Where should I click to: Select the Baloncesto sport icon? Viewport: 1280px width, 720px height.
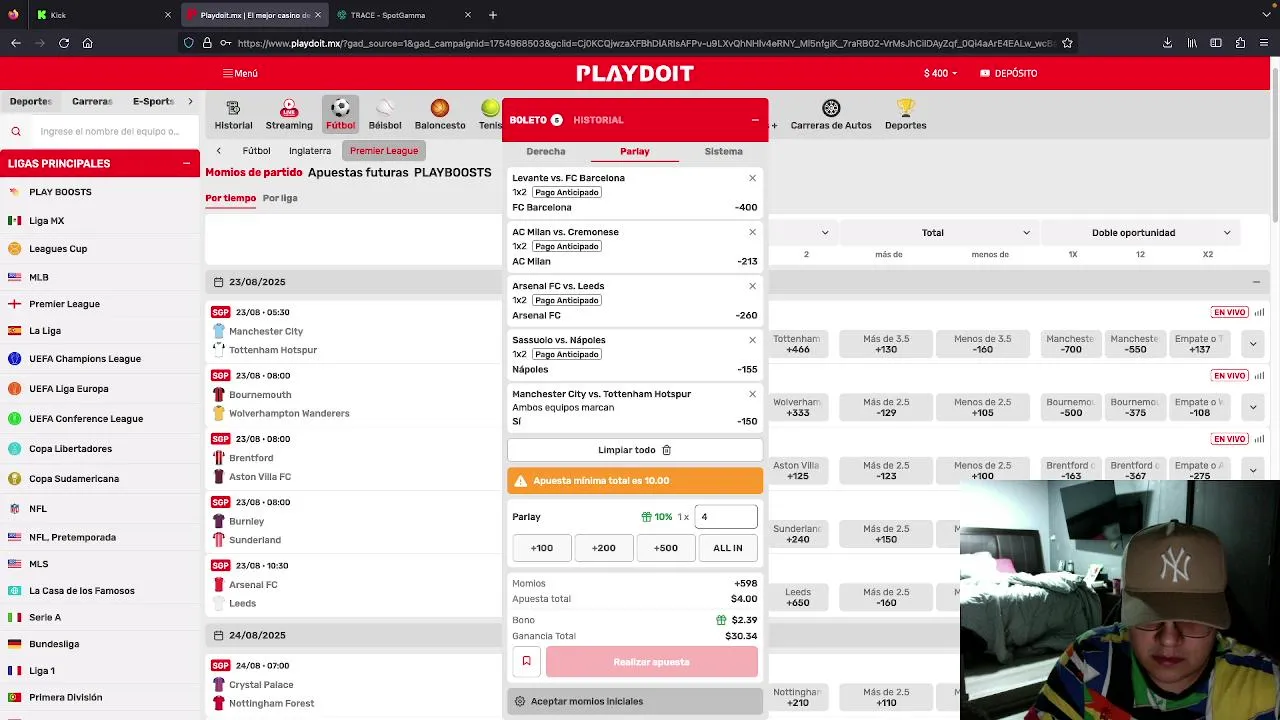(440, 114)
